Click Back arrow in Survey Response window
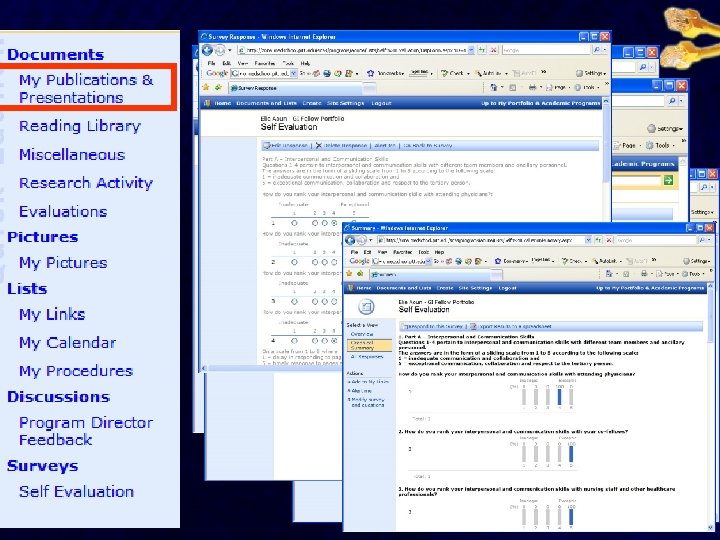 point(208,50)
